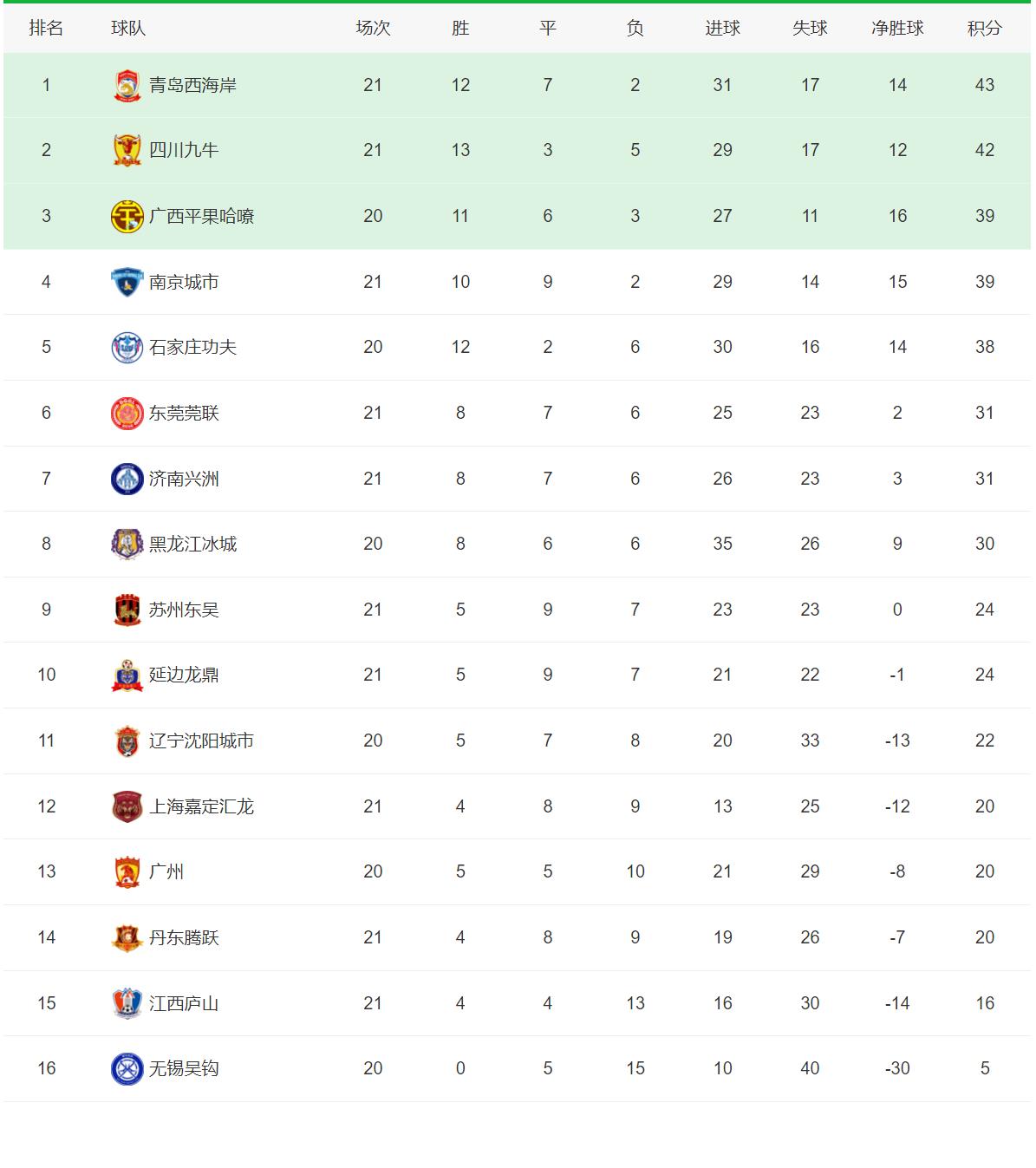1036x1168 pixels.
Task: Click the 江西庐山 shield logo
Action: (127, 1003)
